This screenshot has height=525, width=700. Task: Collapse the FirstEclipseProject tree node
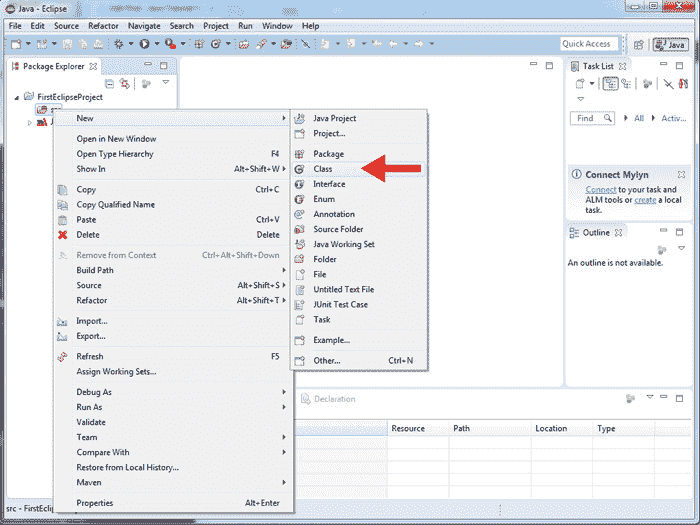click(17, 97)
